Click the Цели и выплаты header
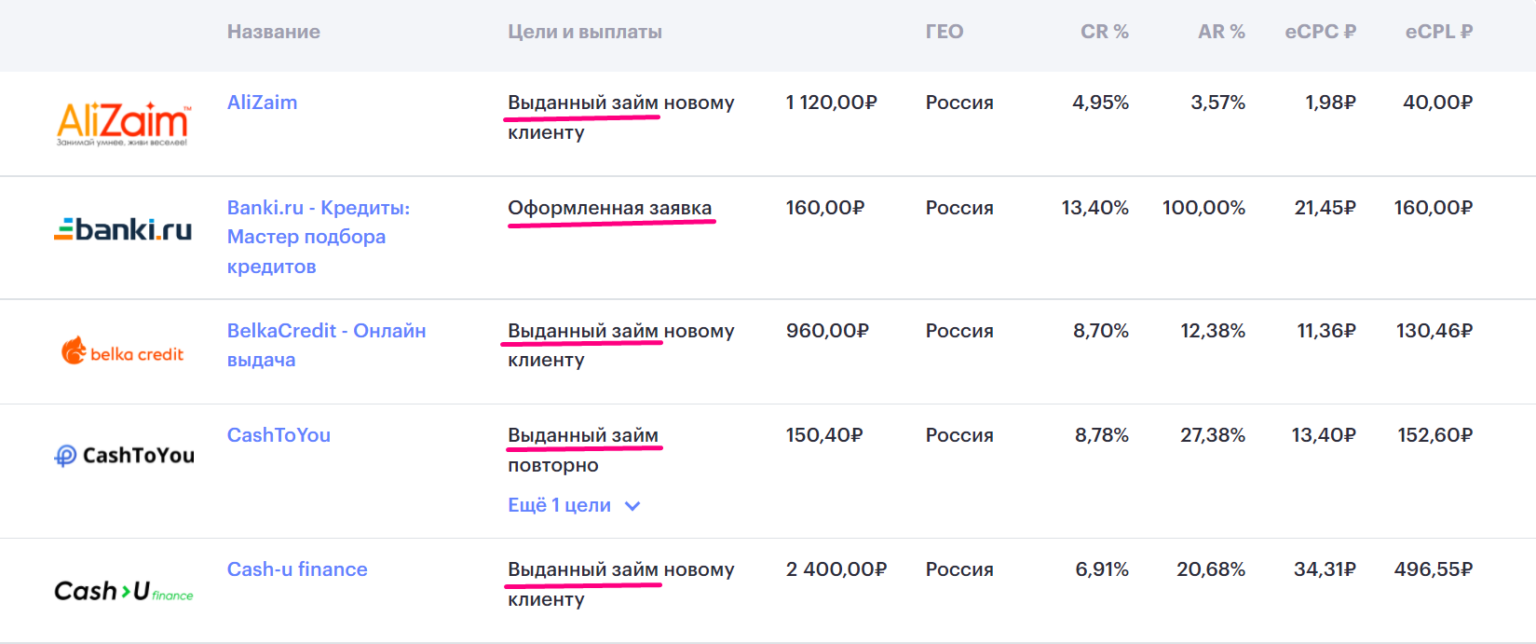Viewport: 1536px width, 644px height. point(585,32)
